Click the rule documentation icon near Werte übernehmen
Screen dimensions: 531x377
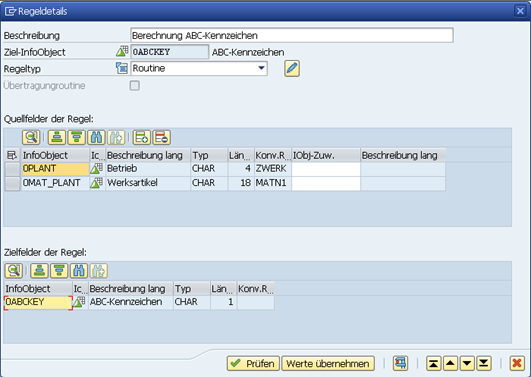pos(400,363)
